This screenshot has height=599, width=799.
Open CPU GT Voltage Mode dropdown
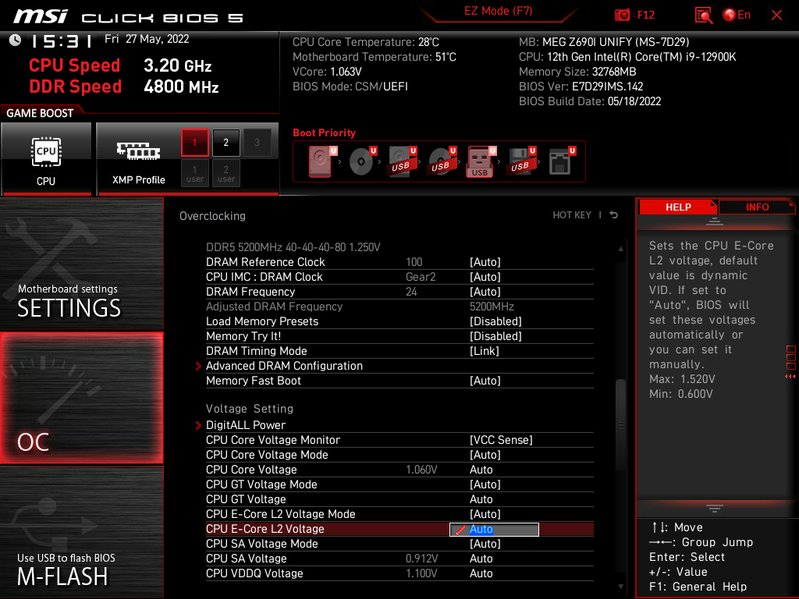[485, 484]
